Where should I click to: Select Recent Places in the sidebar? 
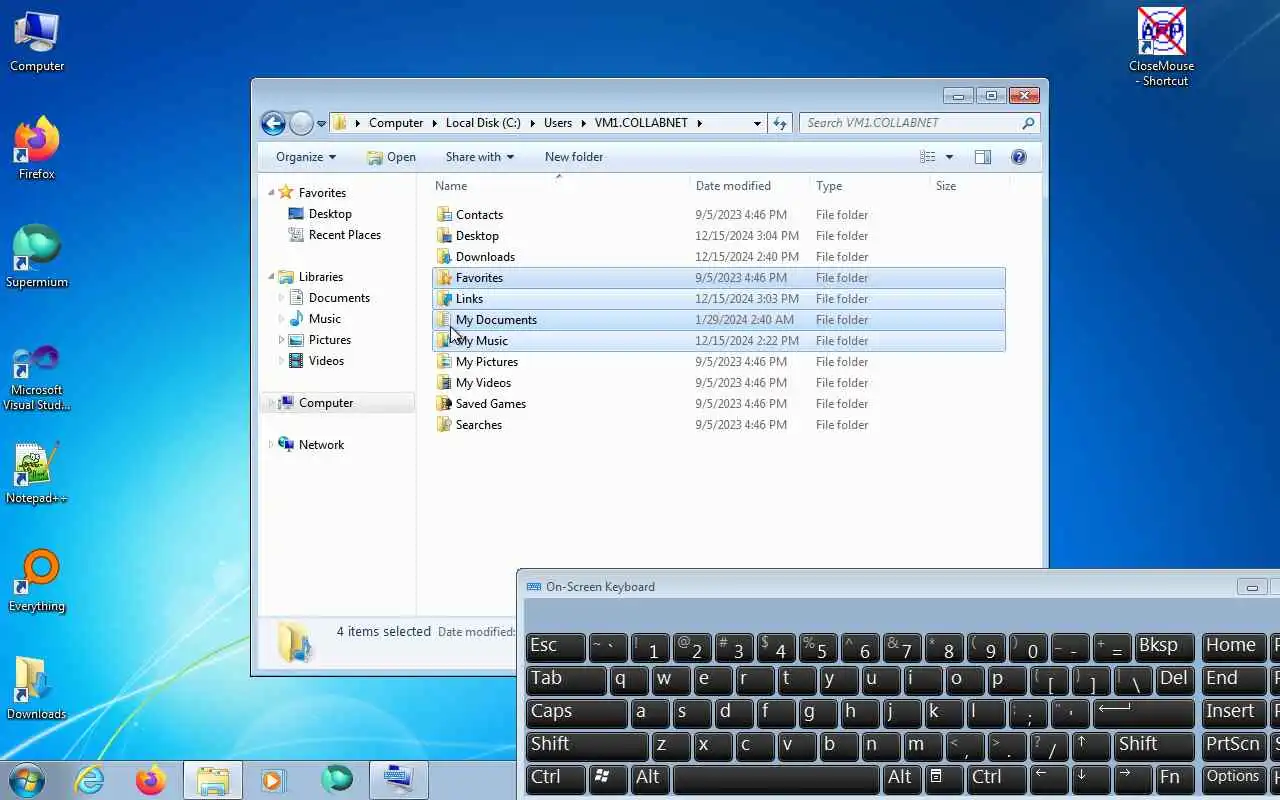[345, 235]
